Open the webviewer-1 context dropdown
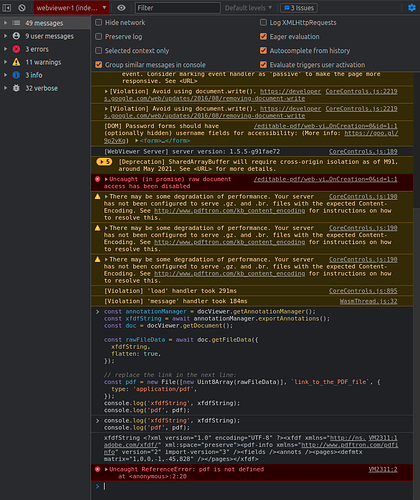The width and height of the screenshot is (420, 500). coord(71,8)
